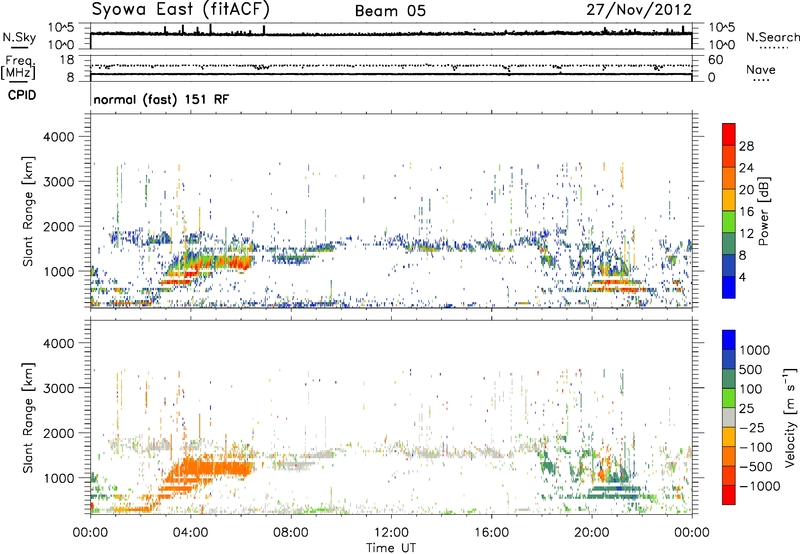This screenshot has width=800, height=554.
Task: Click the red bottom Velocity colorbar segment
Action: click(729, 495)
